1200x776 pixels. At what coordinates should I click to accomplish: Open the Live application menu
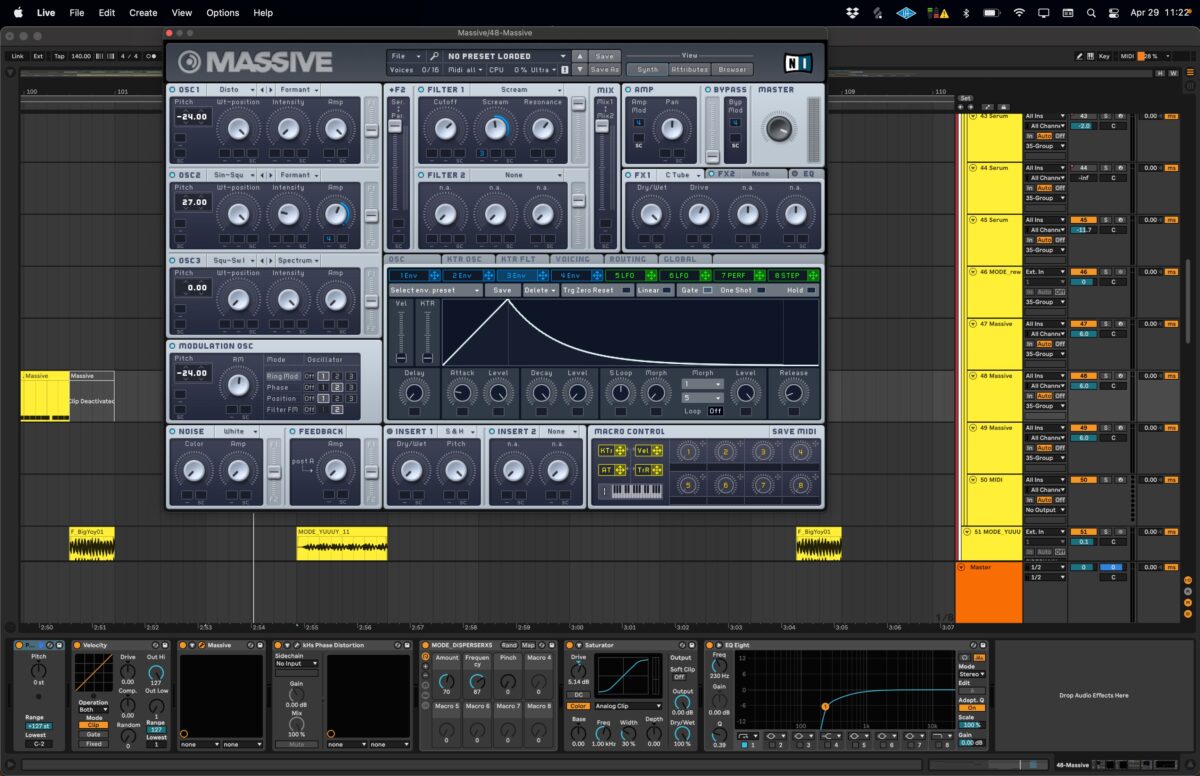pos(46,13)
